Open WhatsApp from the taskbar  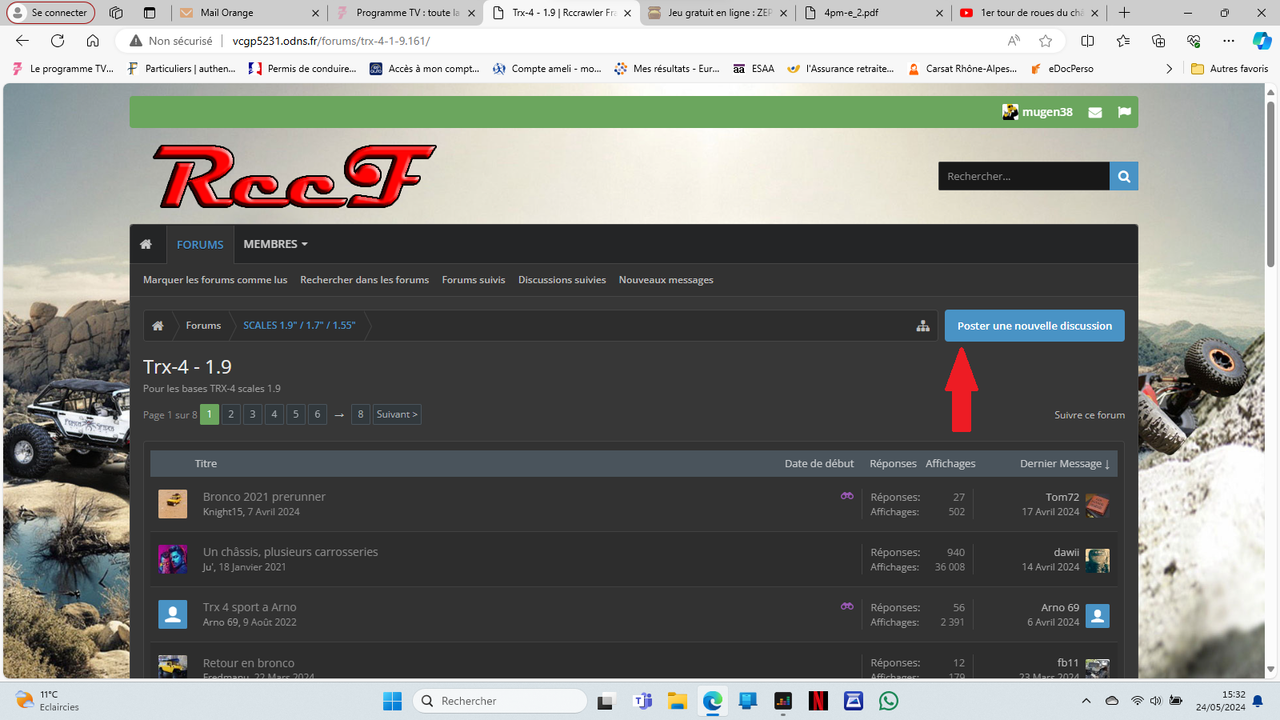pos(888,701)
